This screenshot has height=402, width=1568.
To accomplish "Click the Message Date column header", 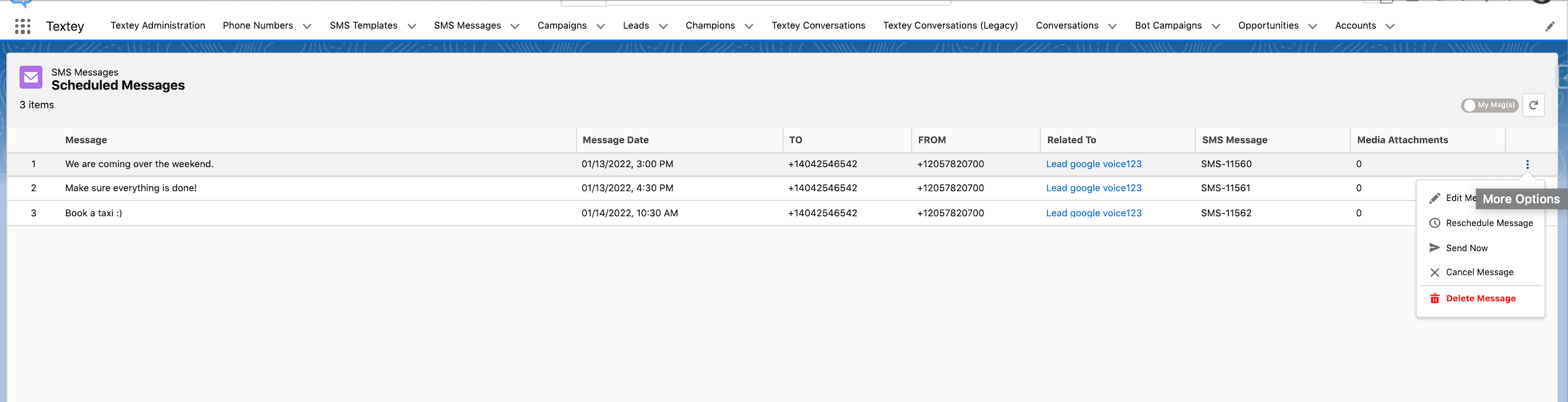I will click(615, 140).
